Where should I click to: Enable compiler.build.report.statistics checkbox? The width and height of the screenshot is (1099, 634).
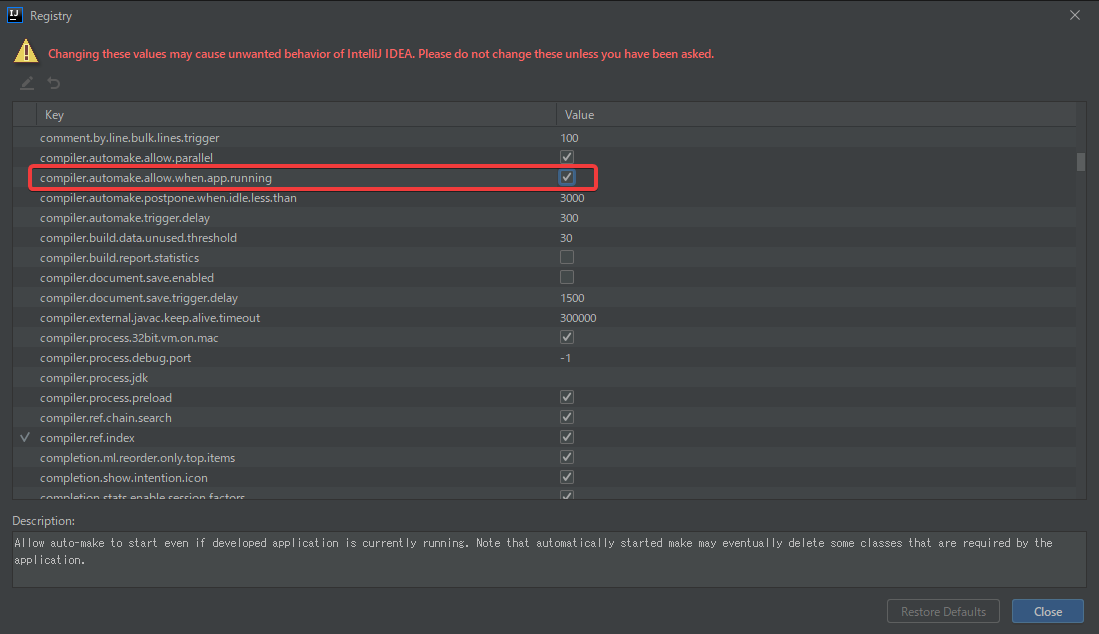tap(567, 258)
